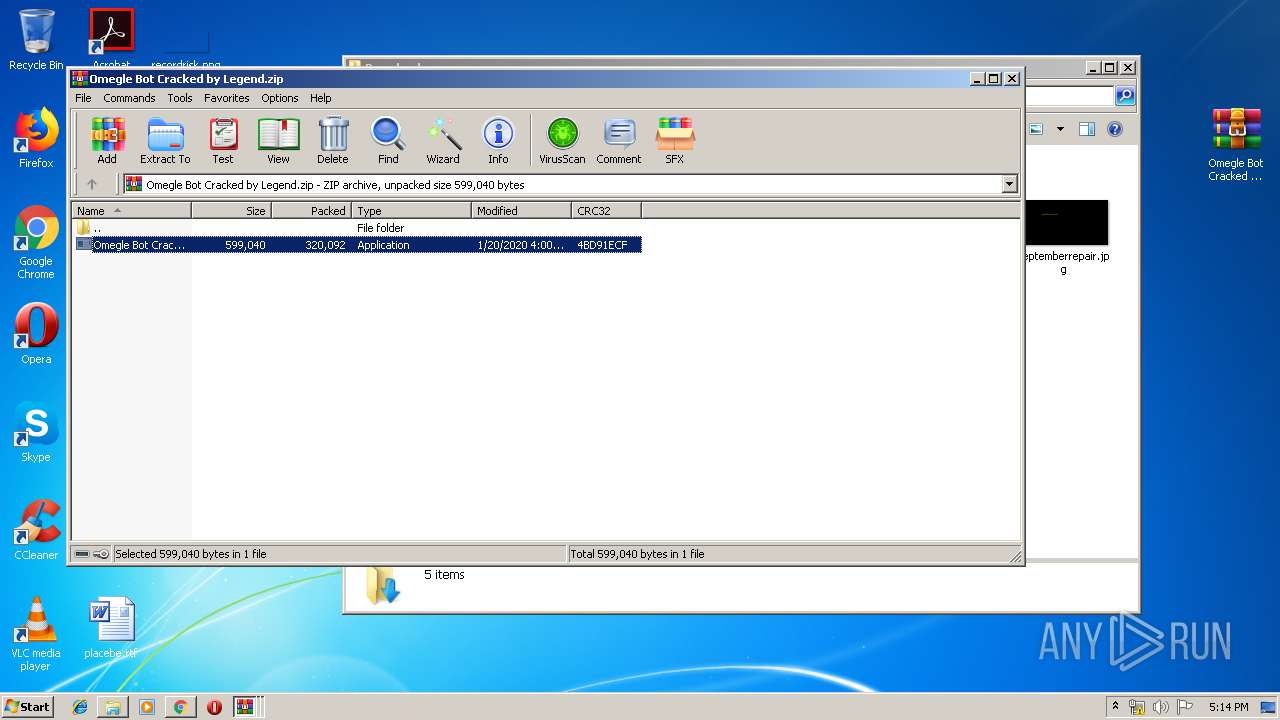Screen dimensions: 1280x720
Task: Select the parent folder '..' row
Action: tap(357, 228)
